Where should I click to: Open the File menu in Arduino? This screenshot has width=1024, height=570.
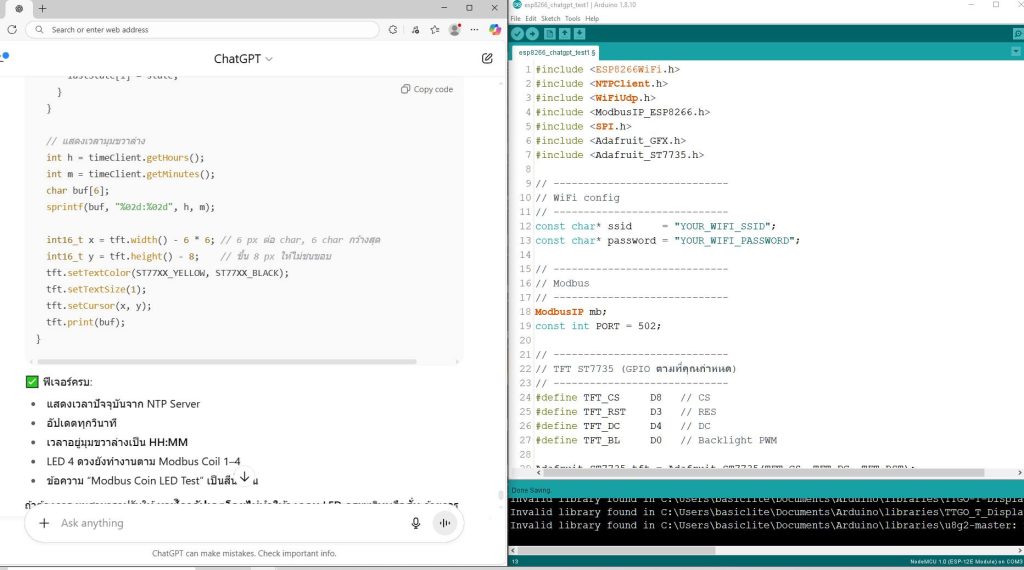point(515,18)
